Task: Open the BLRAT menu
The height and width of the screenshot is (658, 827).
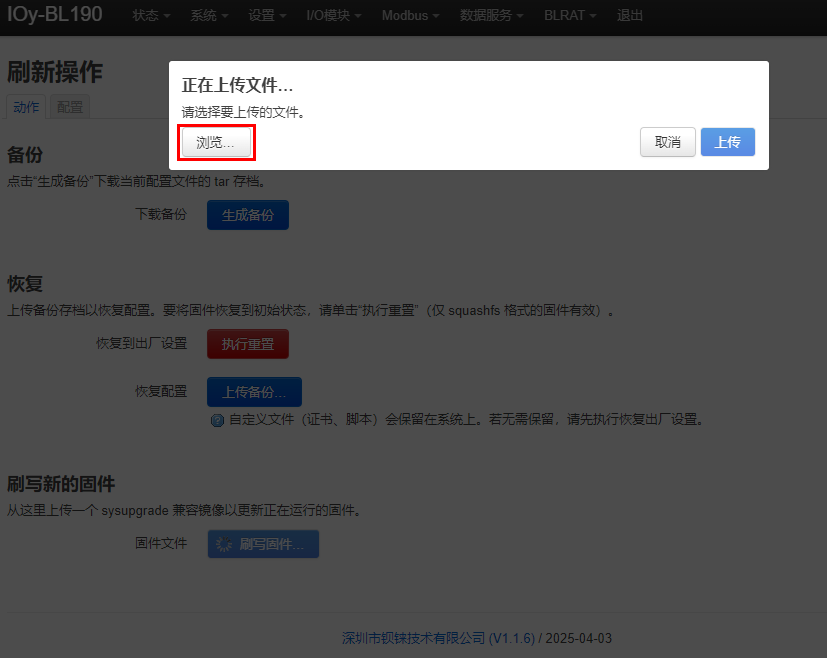Action: coord(570,16)
